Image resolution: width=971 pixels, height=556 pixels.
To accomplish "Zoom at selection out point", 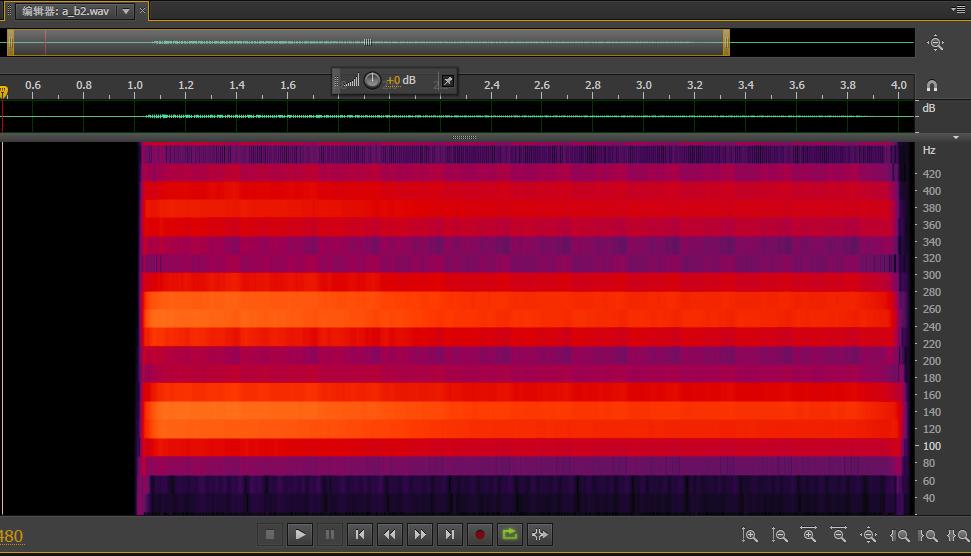I will pyautogui.click(x=928, y=536).
